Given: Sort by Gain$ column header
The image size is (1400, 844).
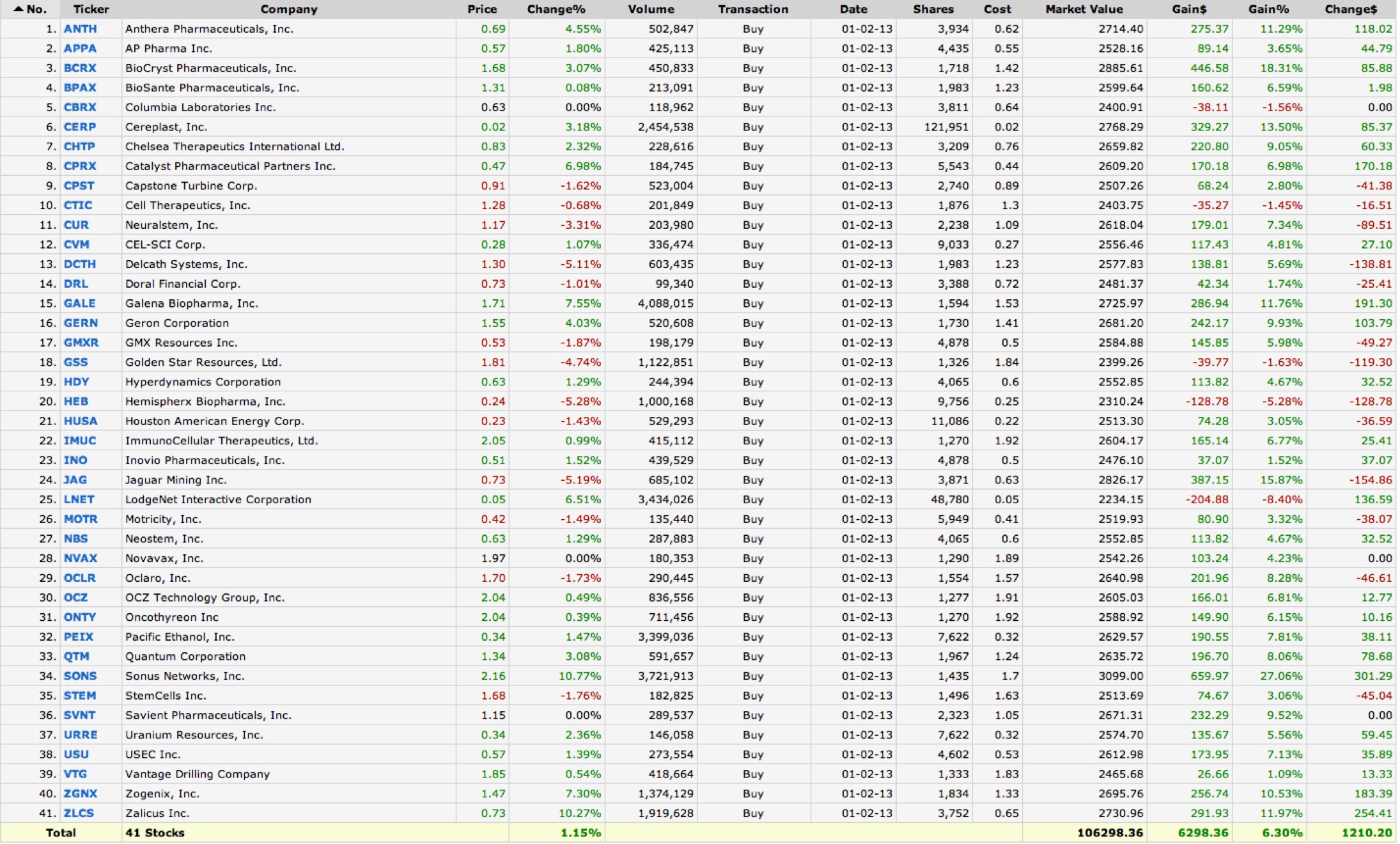Looking at the screenshot, I should point(1189,9).
